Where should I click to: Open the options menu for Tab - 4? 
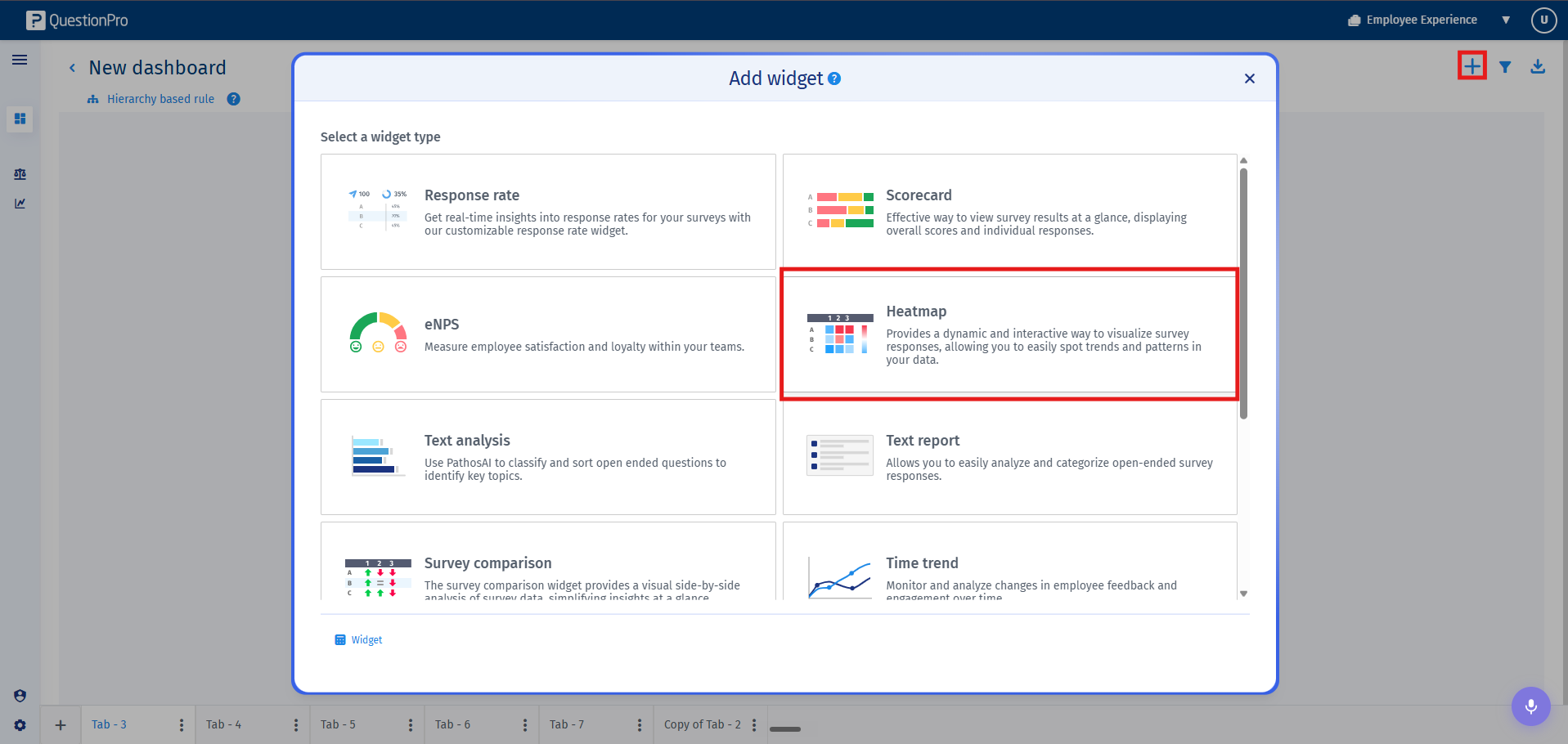coord(296,725)
